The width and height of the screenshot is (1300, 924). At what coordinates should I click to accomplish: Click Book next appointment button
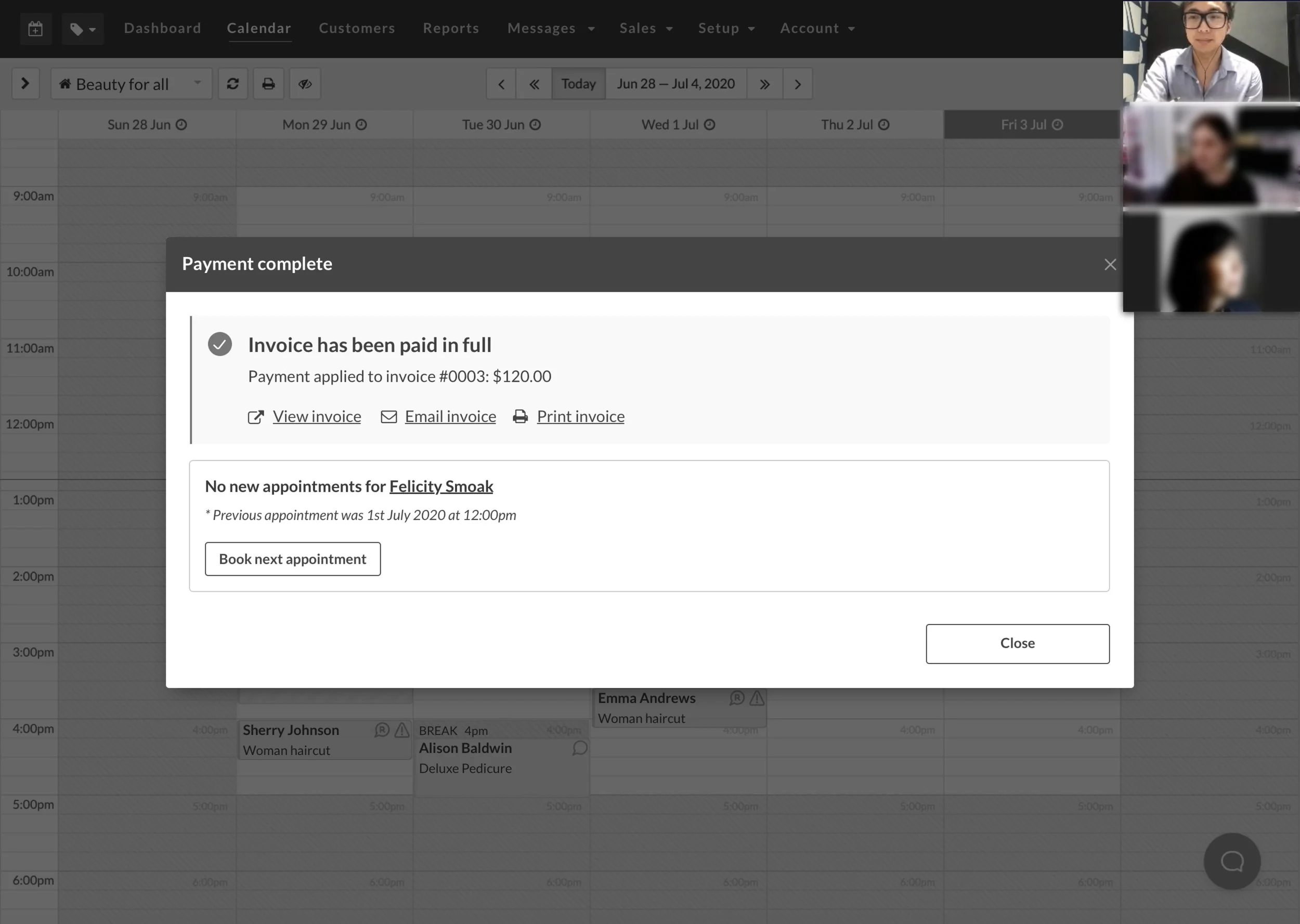pyautogui.click(x=292, y=559)
